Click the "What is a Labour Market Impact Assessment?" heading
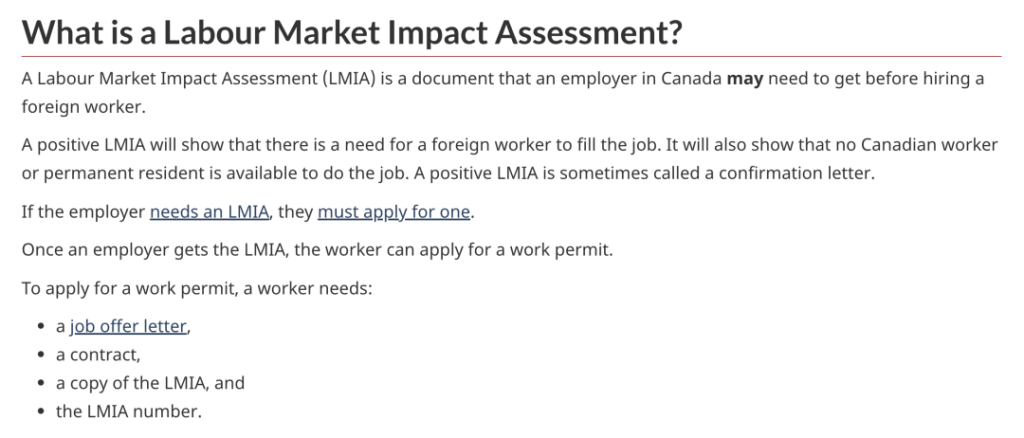 click(x=351, y=33)
